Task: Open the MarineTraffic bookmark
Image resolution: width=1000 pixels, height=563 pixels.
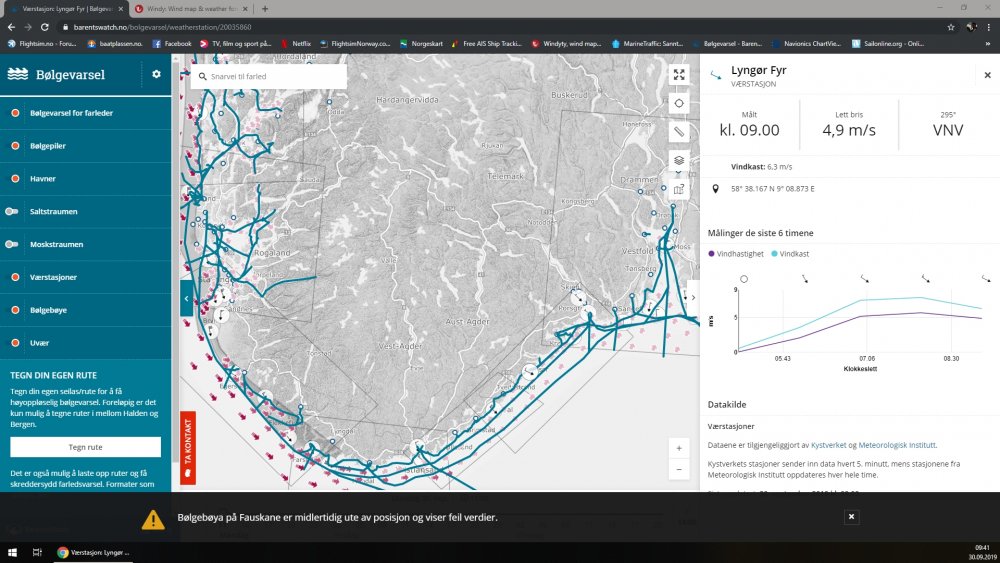Action: click(647, 43)
